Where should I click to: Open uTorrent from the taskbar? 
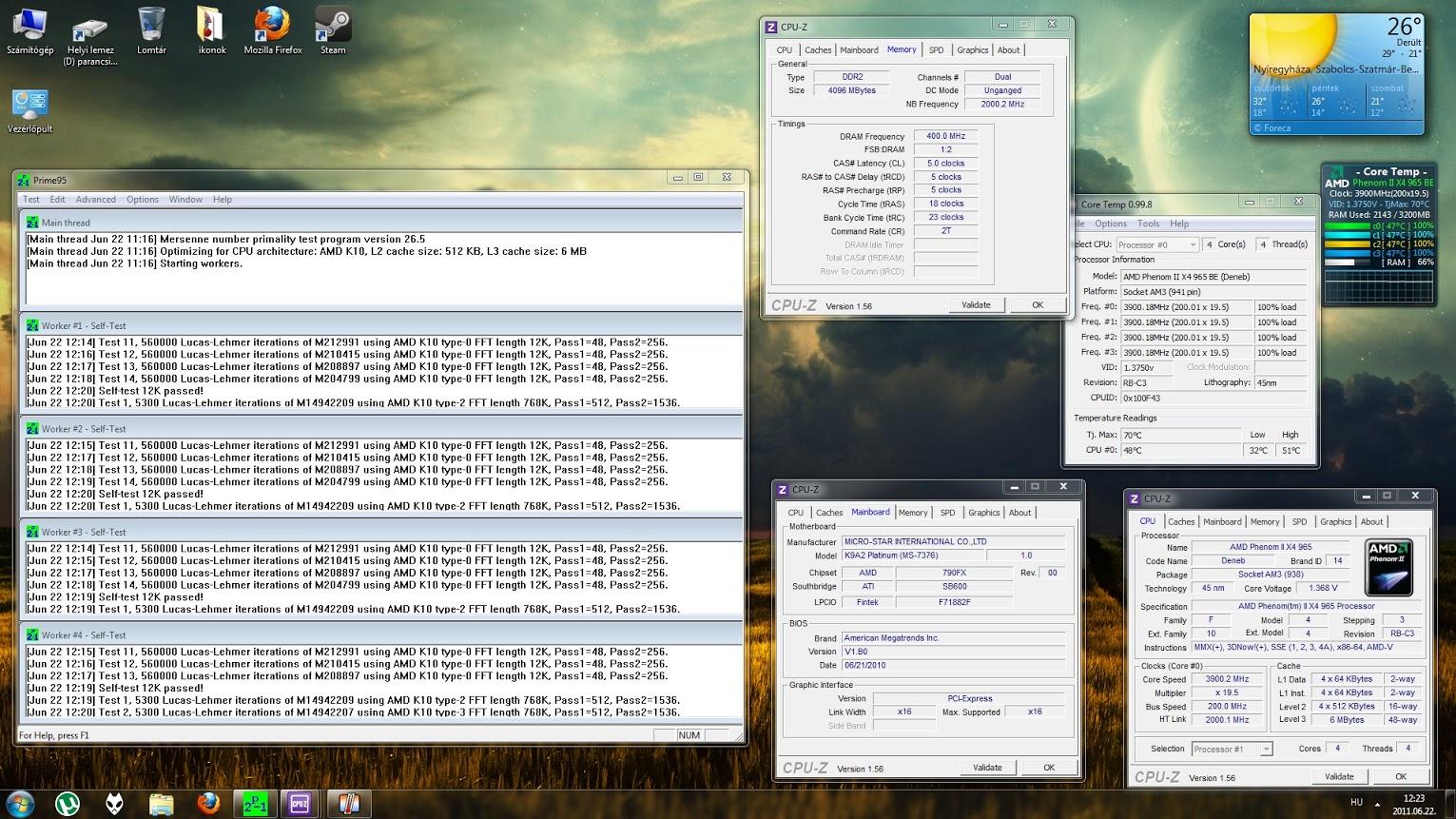tap(68, 804)
